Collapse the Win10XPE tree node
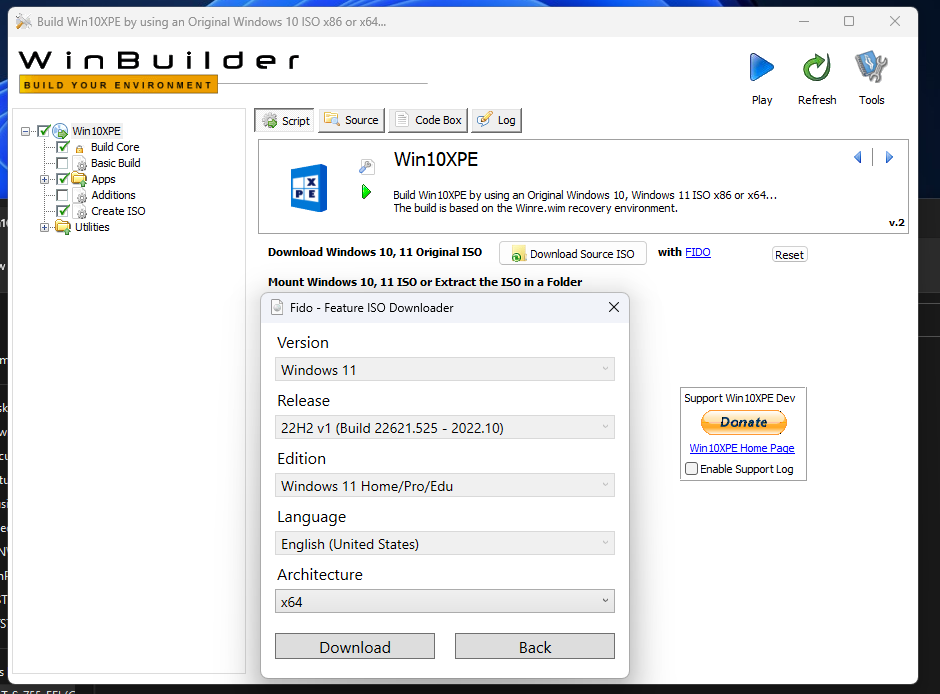 click(25, 131)
